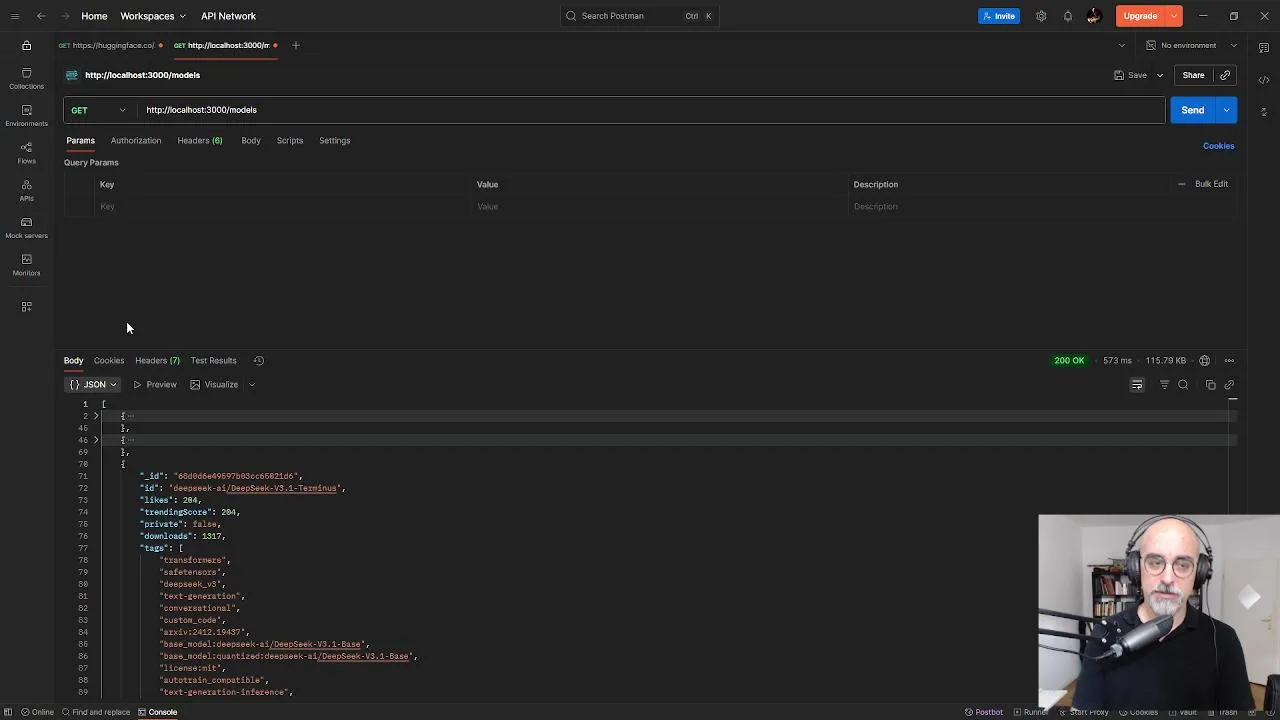Open response network globe icon

1204,361
